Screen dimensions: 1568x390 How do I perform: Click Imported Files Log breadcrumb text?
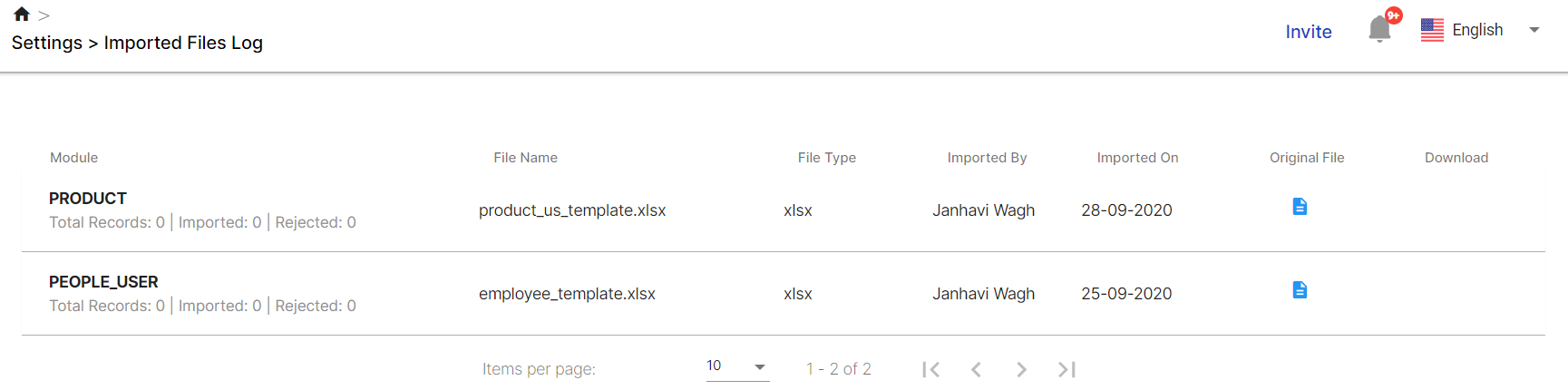pos(183,43)
